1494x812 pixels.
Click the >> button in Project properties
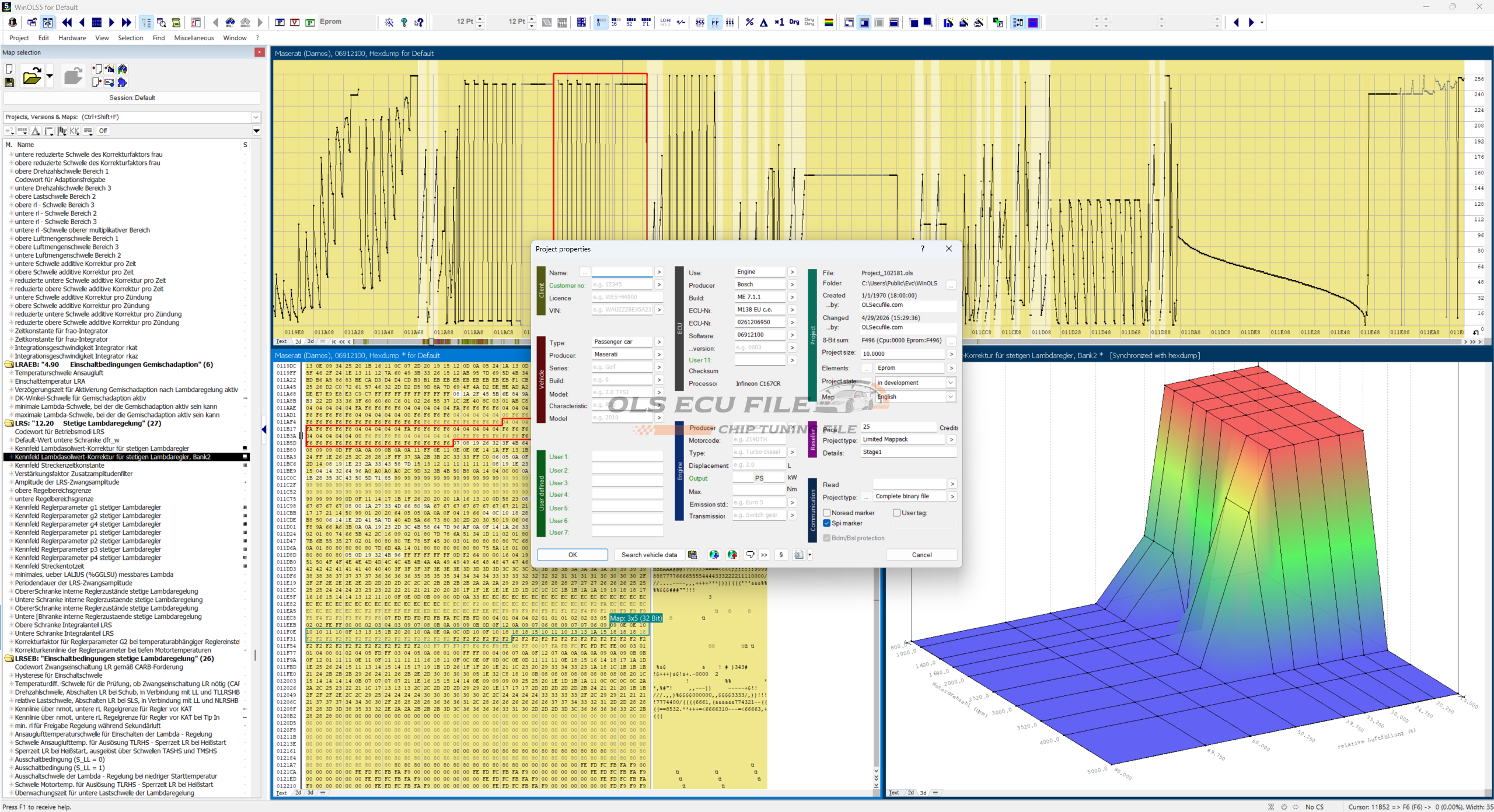tap(764, 555)
